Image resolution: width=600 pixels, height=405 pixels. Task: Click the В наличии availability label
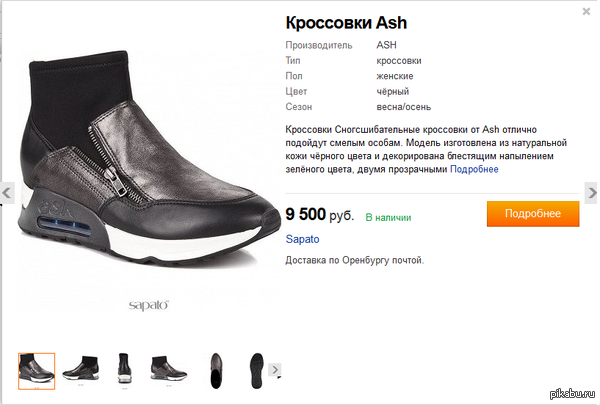[x=388, y=216]
